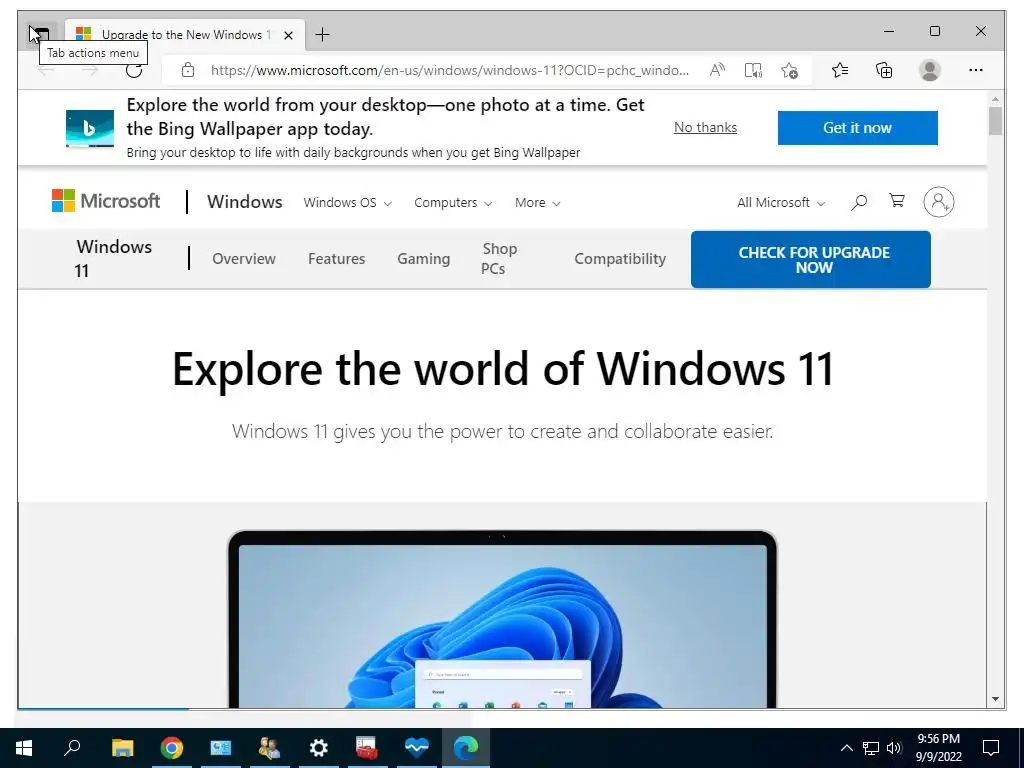Show hidden system tray icons
The image size is (1024, 768).
pos(846,748)
